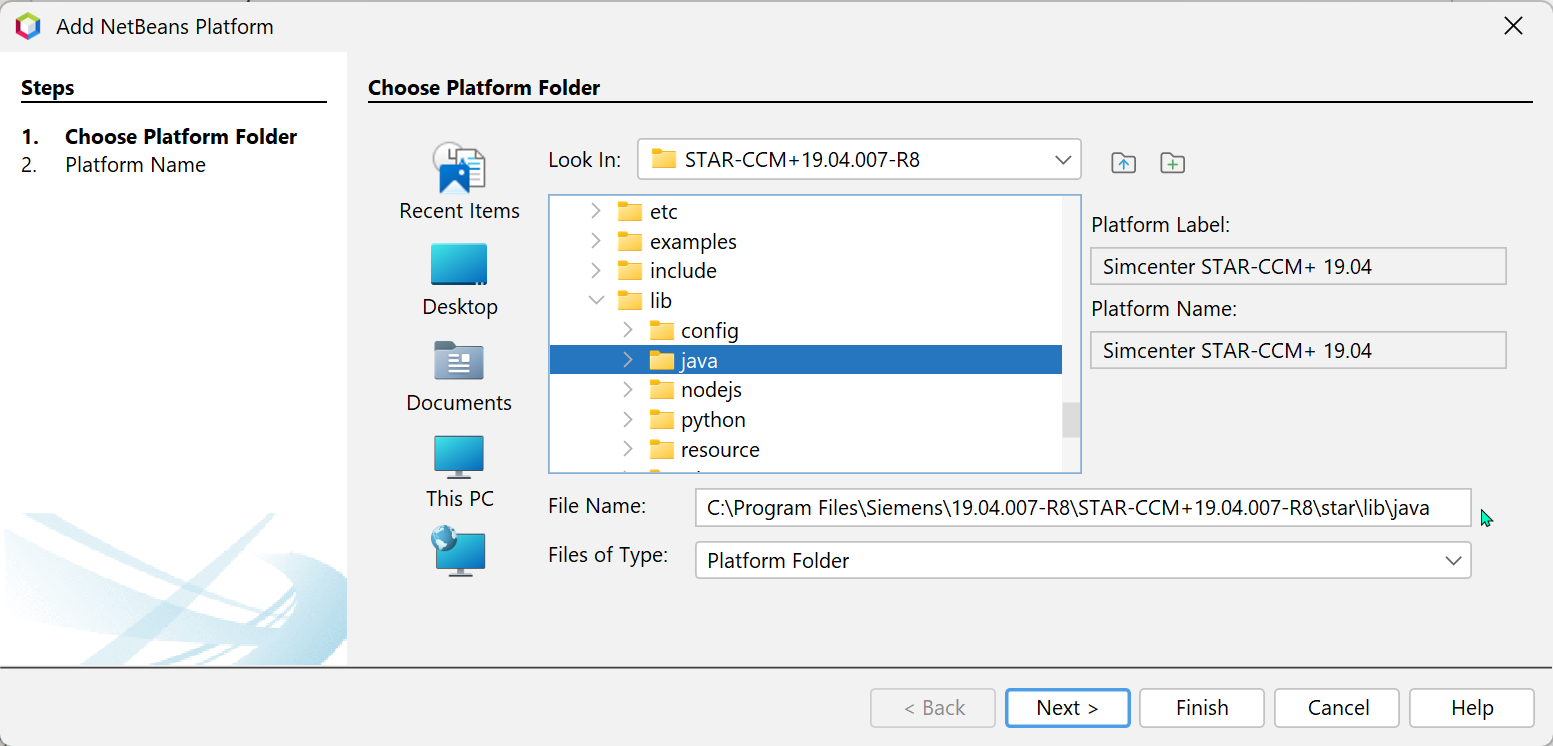Expand the python folder node
Viewport: 1553px width, 746px height.
[x=628, y=420]
